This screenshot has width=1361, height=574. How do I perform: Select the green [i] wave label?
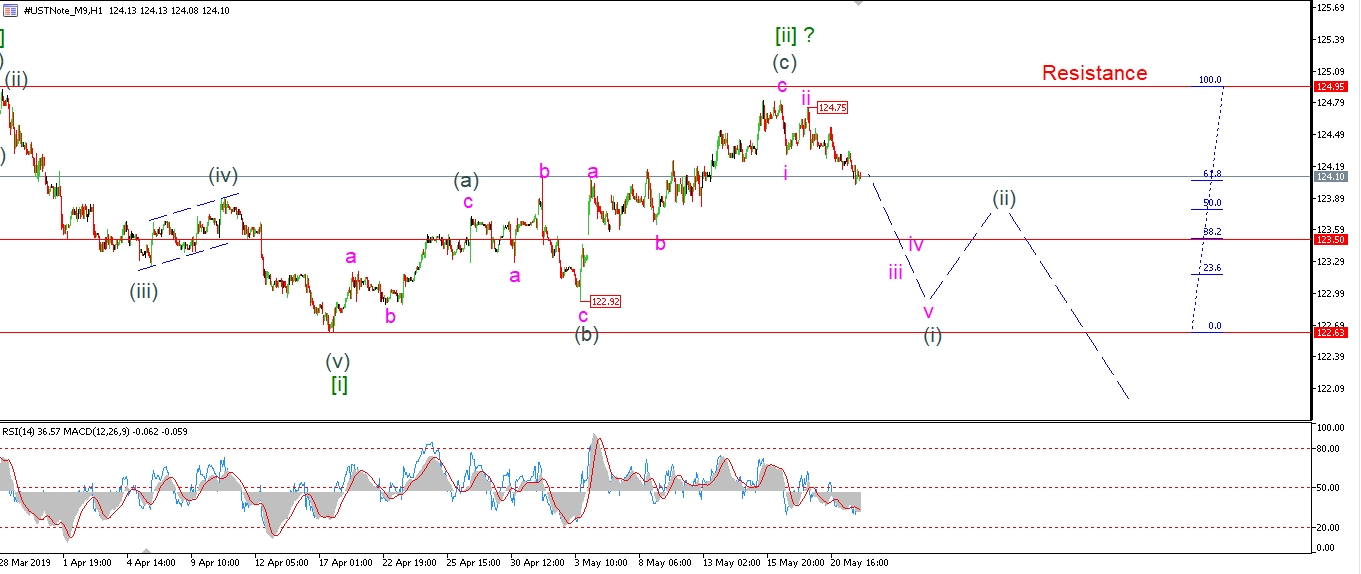click(x=339, y=384)
